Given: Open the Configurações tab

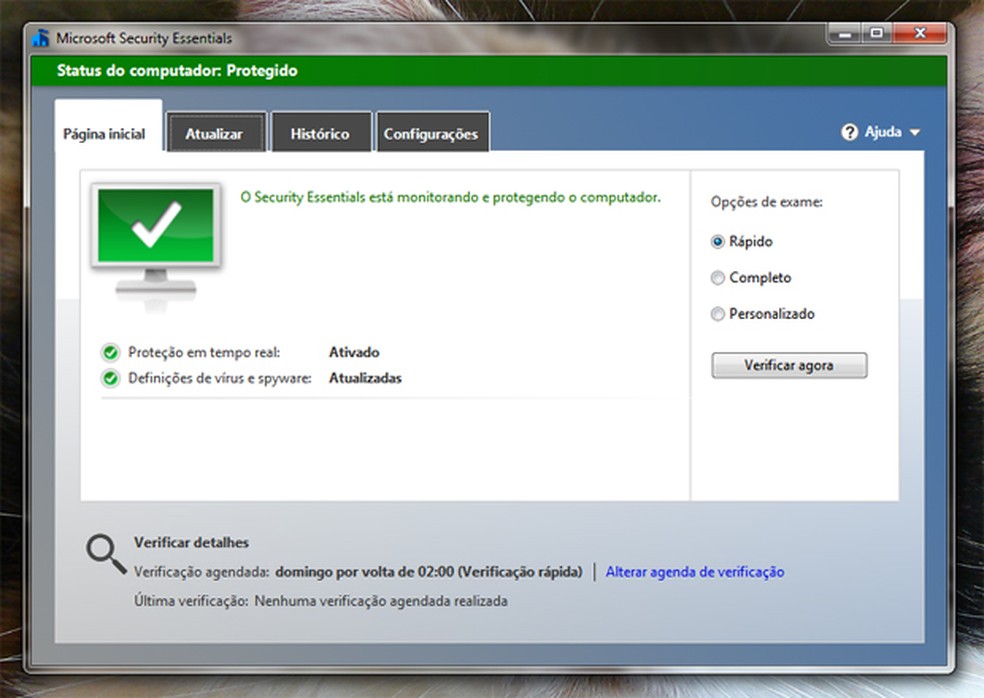Looking at the screenshot, I should [432, 131].
